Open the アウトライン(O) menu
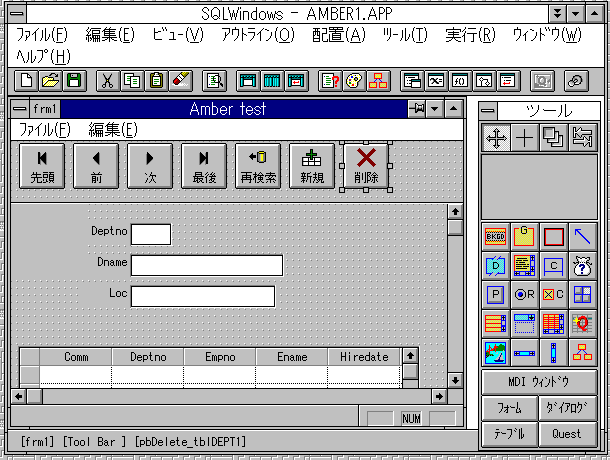Viewport: 610px width, 460px height. 258,35
